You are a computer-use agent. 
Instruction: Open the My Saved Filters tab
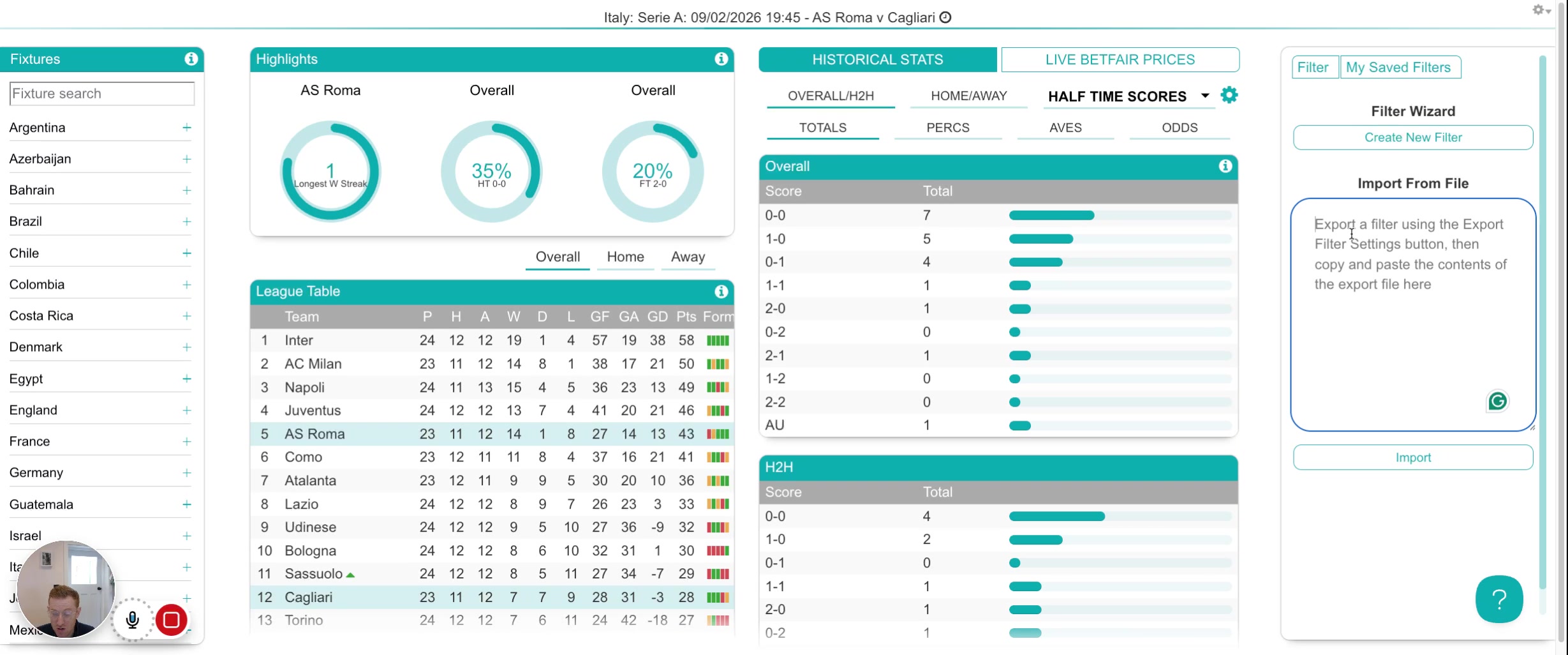(1398, 67)
